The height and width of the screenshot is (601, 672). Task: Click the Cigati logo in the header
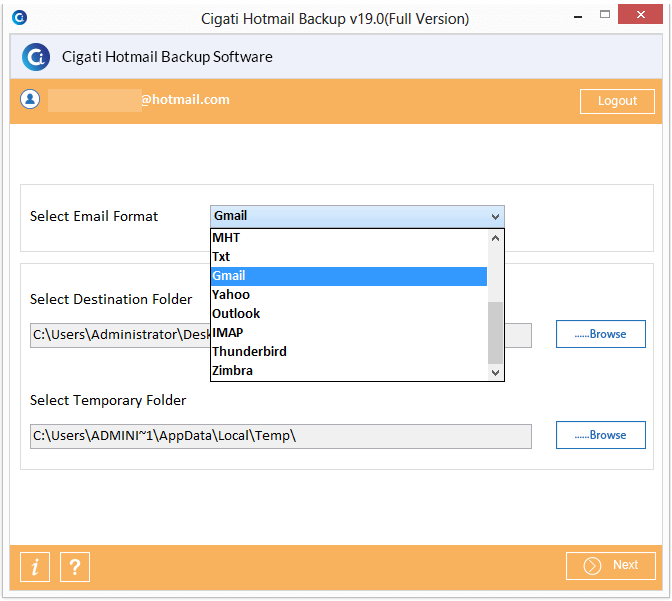point(36,57)
